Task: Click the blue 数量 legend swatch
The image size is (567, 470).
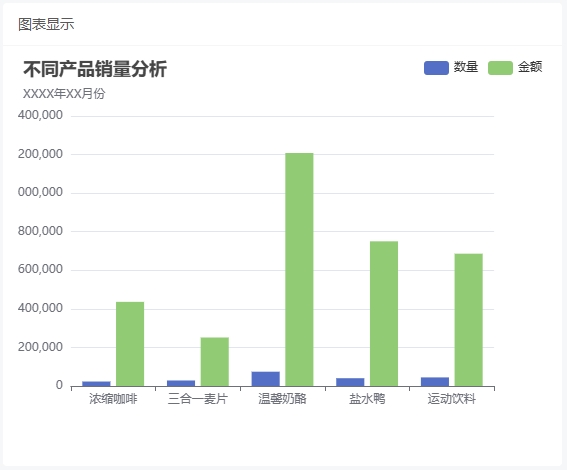Action: (436, 68)
